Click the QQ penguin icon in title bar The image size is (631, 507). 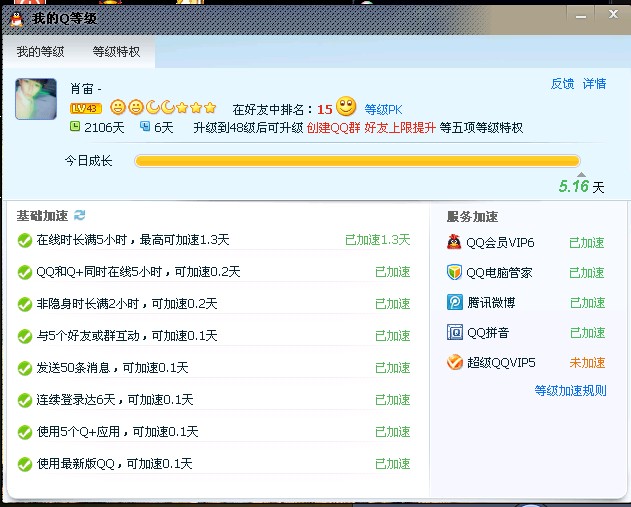(x=16, y=19)
